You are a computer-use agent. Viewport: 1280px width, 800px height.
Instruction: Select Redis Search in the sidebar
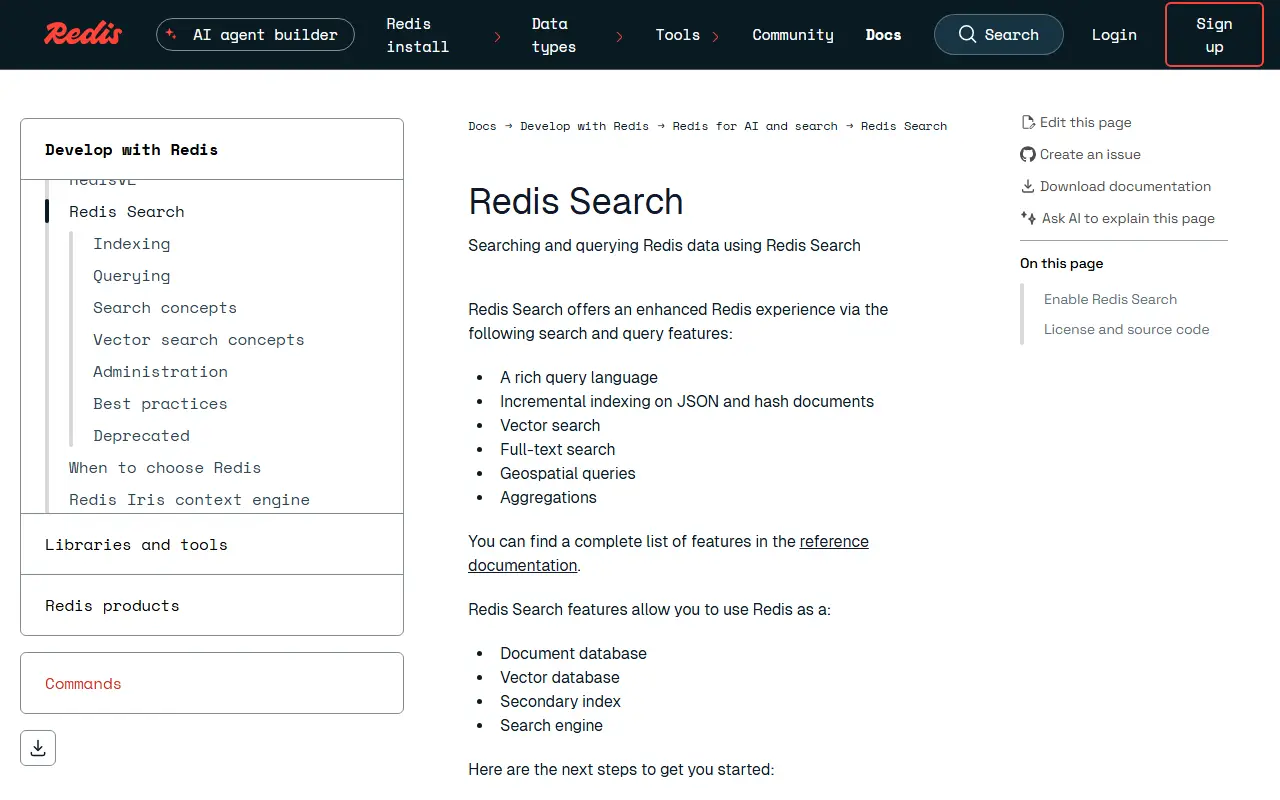(x=127, y=212)
